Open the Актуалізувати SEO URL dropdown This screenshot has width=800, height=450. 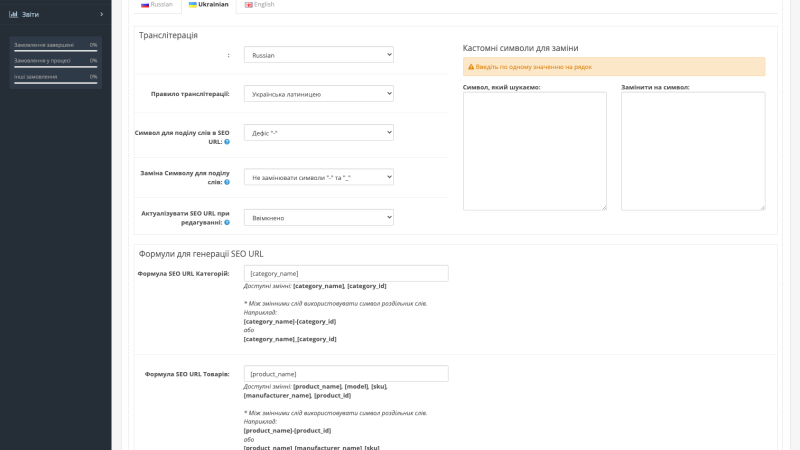tap(318, 217)
